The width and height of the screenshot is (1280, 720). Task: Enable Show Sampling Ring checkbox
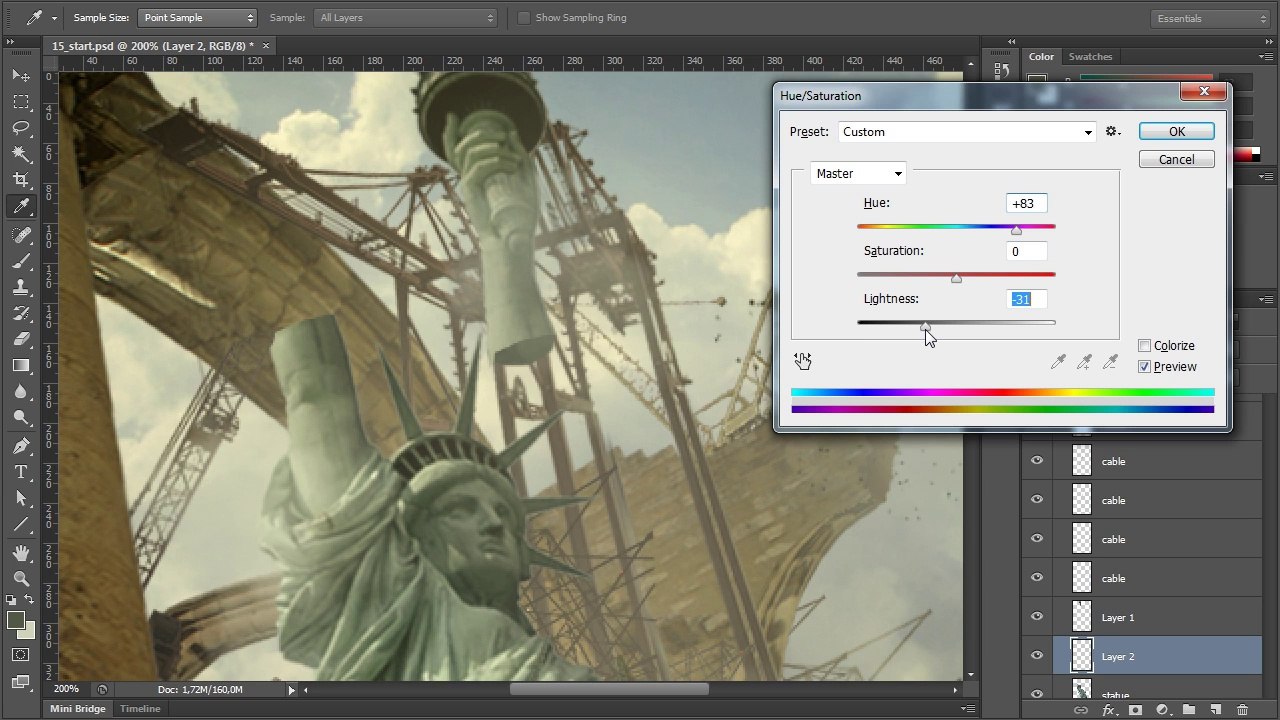point(523,18)
